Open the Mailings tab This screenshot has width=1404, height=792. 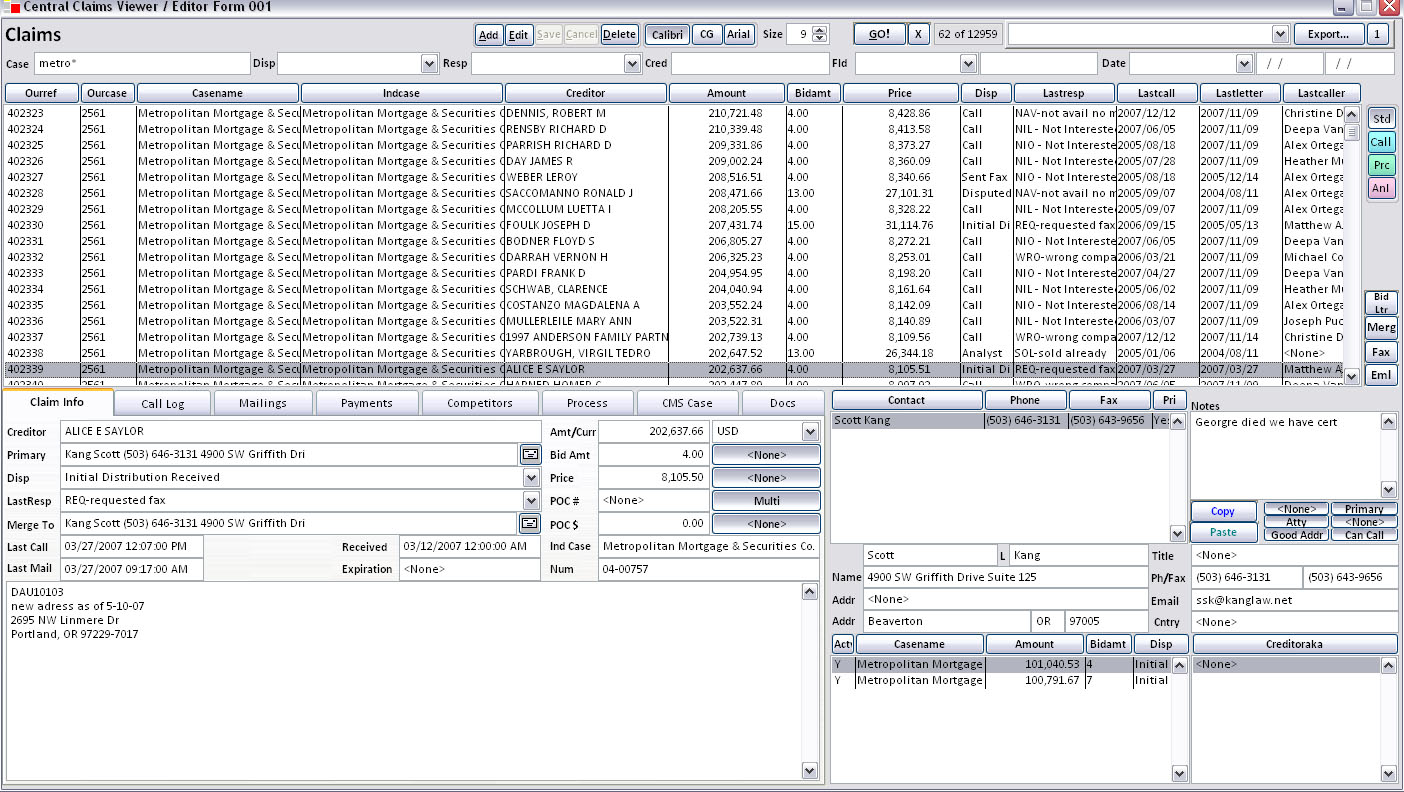263,403
